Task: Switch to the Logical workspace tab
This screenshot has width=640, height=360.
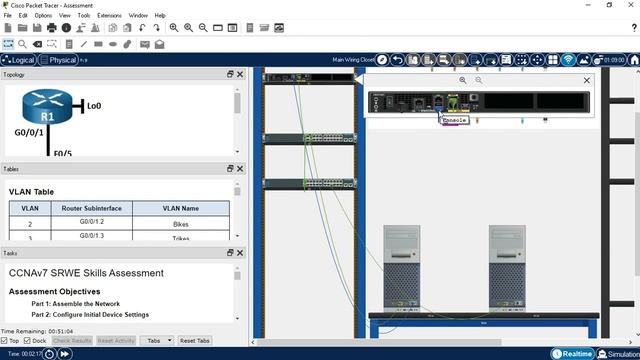Action: coord(18,60)
